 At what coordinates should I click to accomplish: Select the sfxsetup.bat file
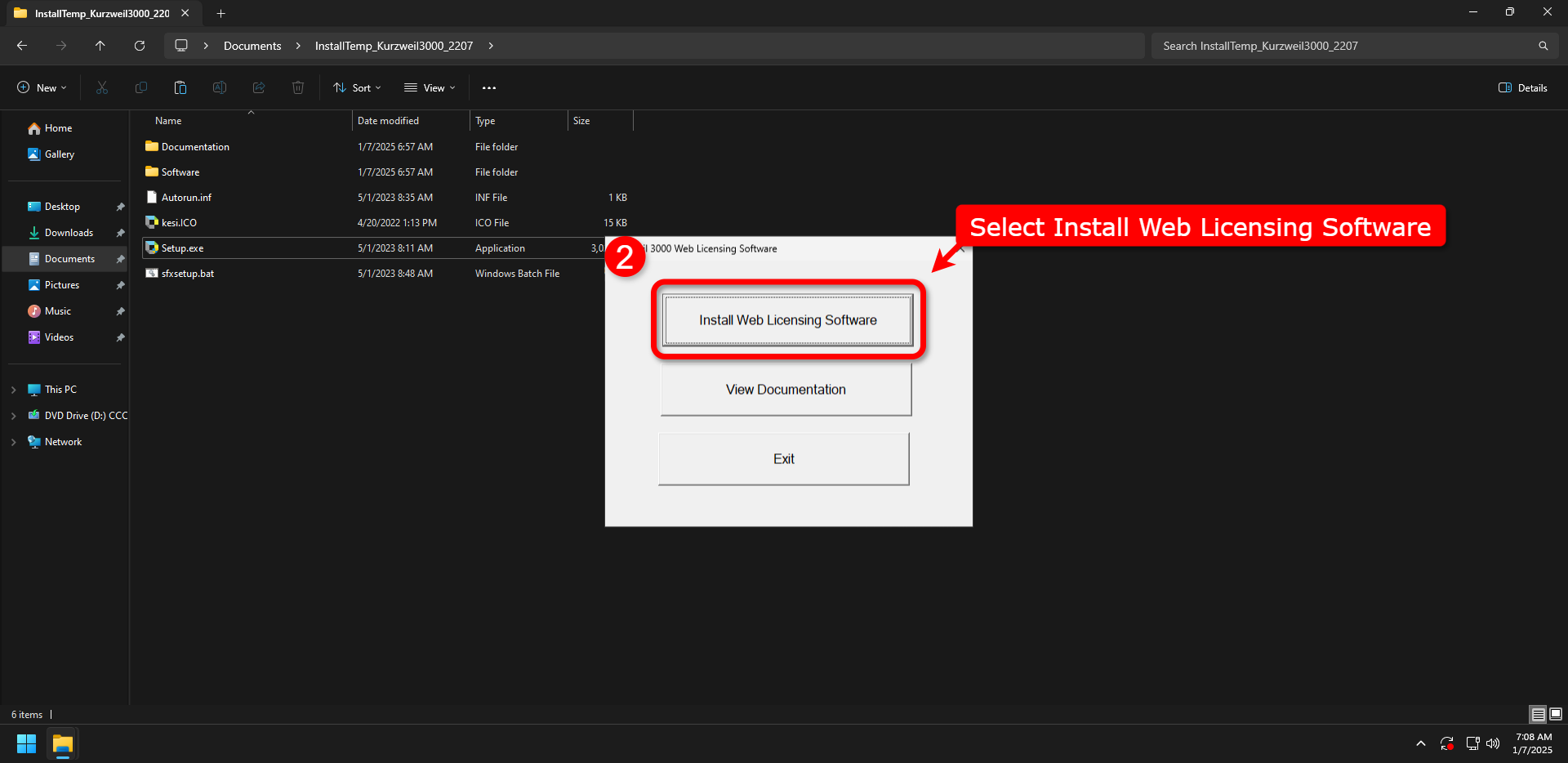pyautogui.click(x=187, y=274)
